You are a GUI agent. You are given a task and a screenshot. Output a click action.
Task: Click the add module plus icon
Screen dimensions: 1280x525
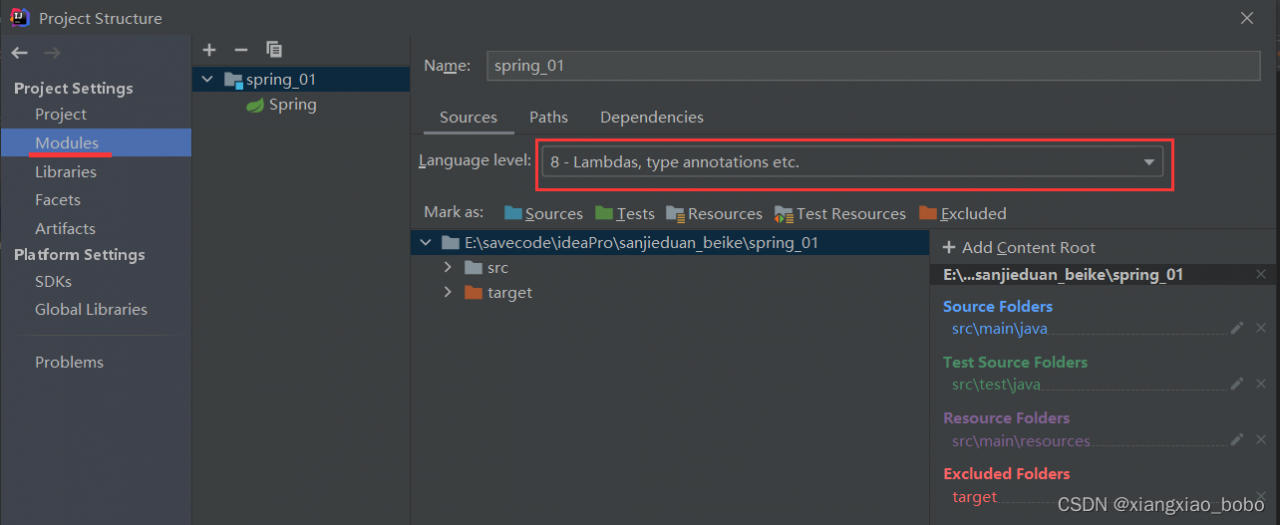(209, 49)
